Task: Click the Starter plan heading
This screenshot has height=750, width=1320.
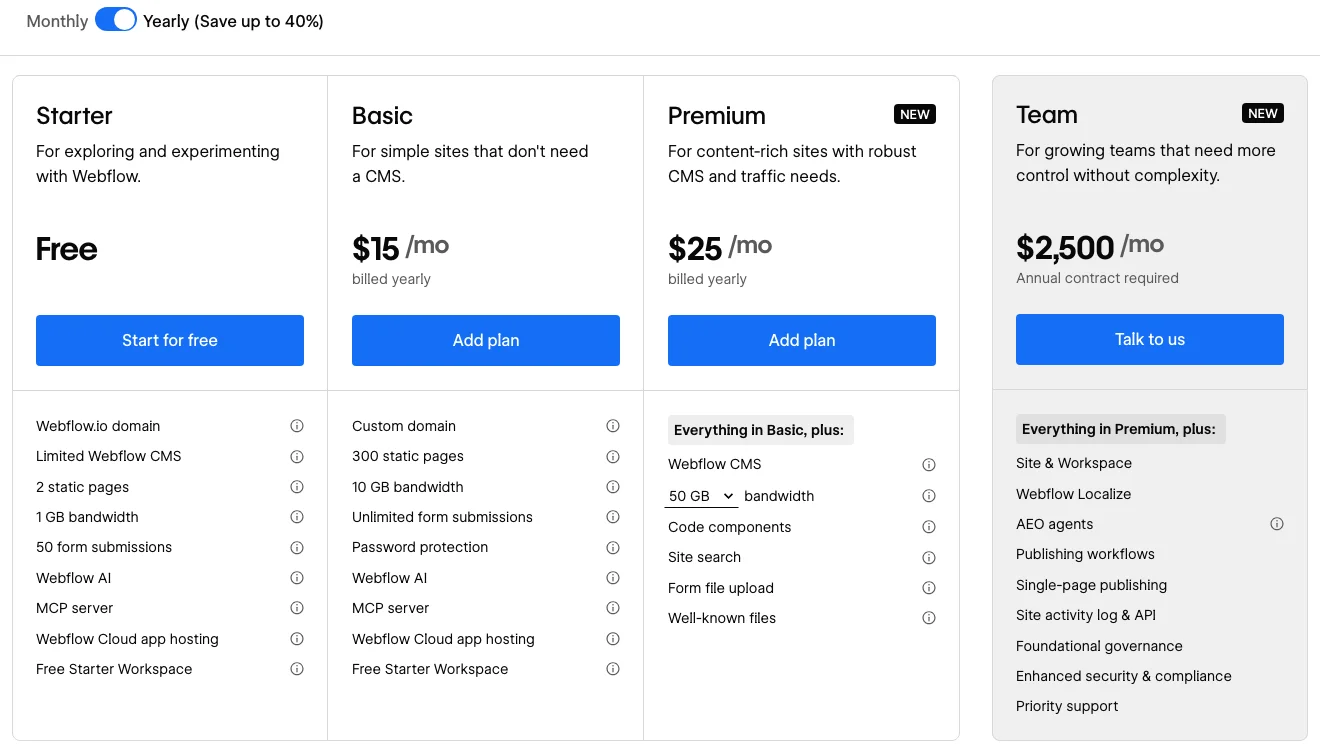Action: coord(74,116)
